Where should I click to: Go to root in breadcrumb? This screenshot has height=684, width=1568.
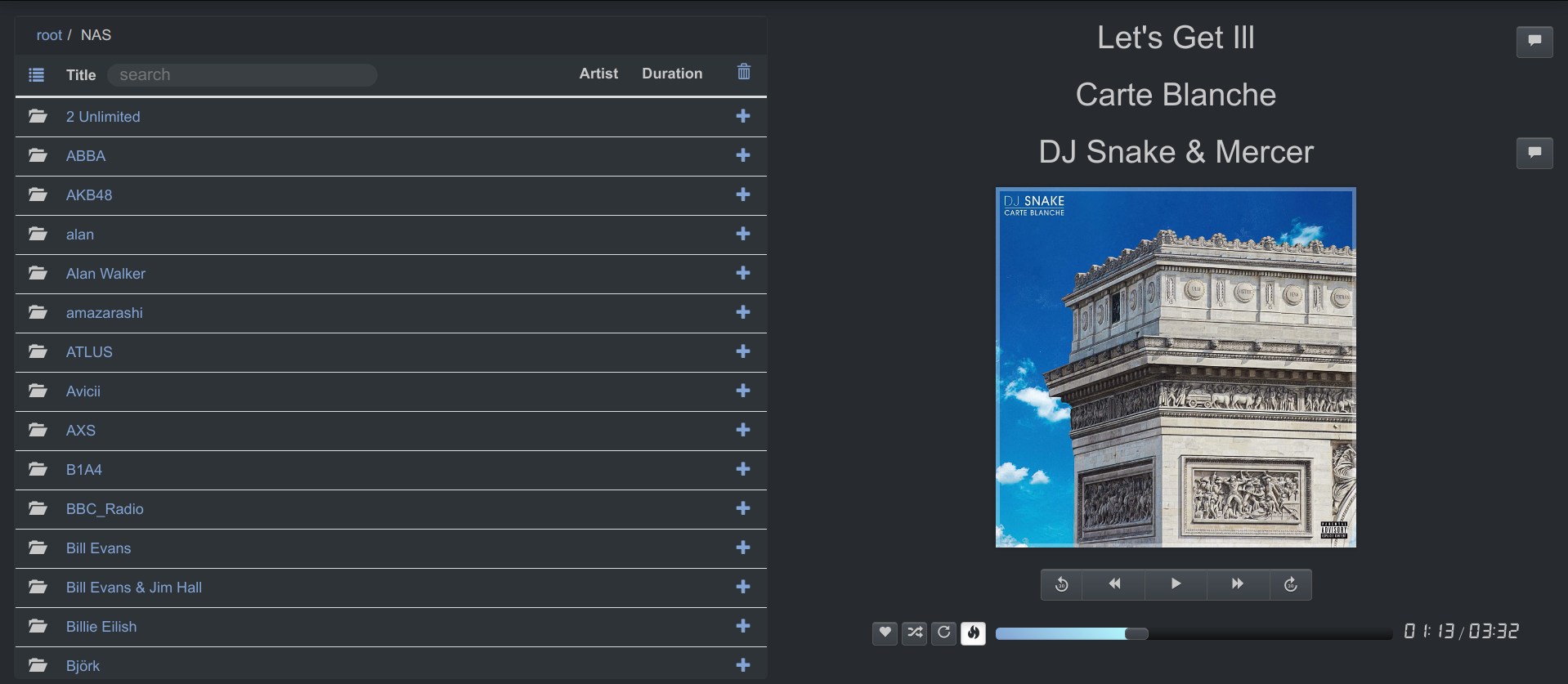point(49,35)
